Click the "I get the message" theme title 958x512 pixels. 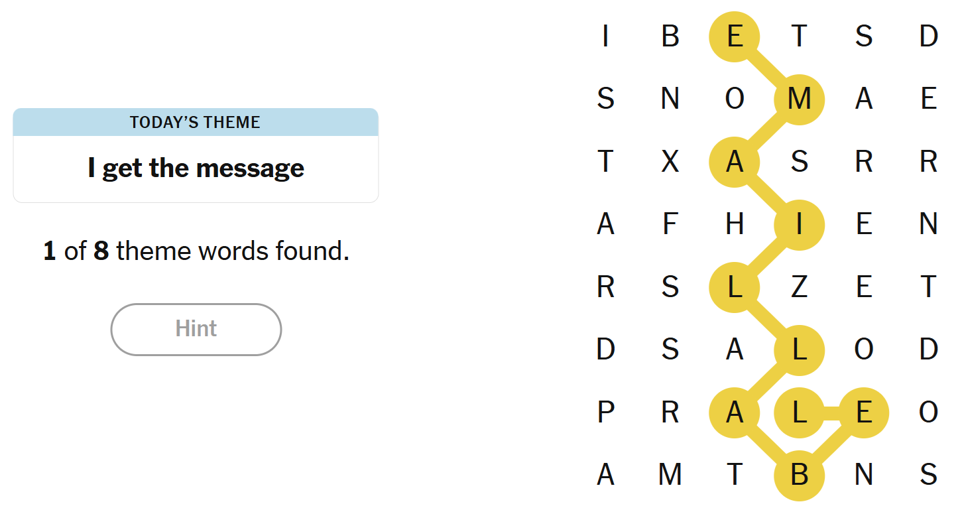coord(196,168)
